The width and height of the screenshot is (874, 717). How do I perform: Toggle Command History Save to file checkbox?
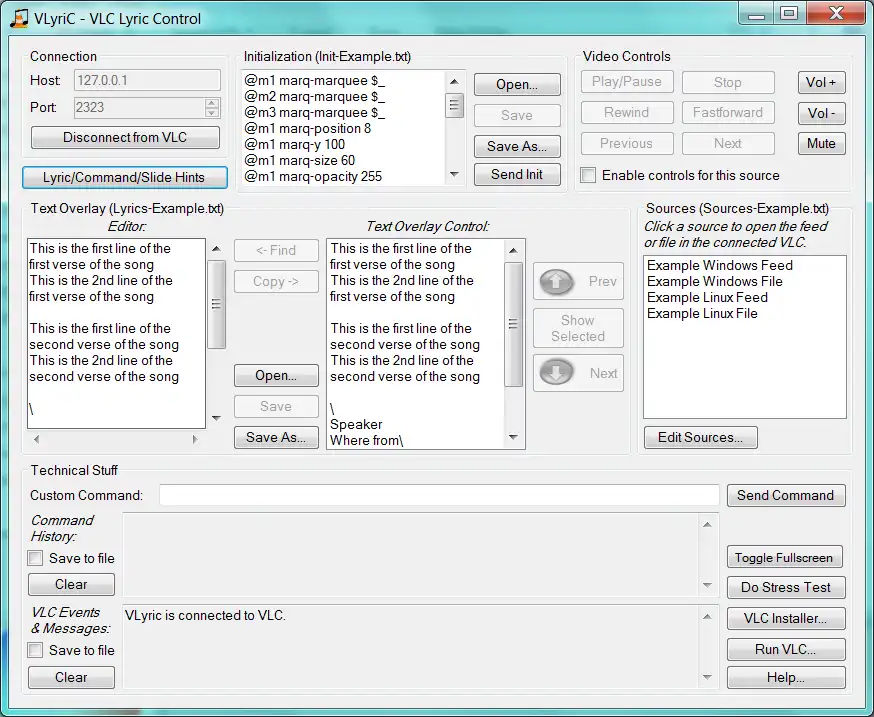coord(35,558)
